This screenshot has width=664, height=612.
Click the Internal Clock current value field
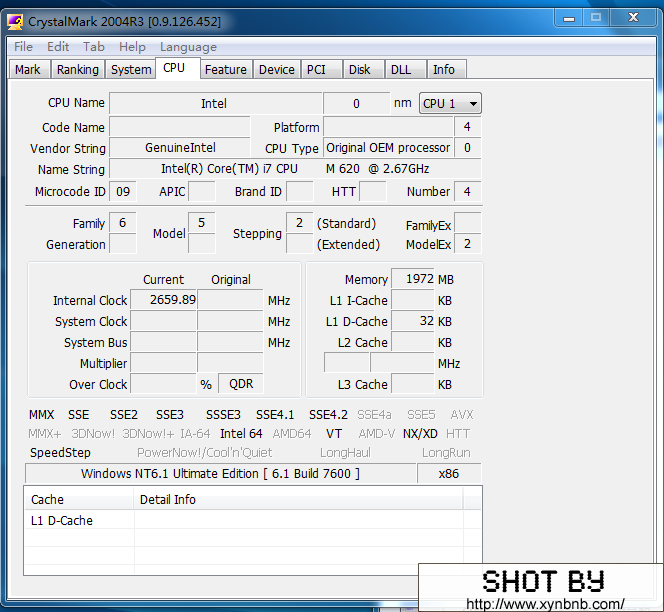click(164, 300)
